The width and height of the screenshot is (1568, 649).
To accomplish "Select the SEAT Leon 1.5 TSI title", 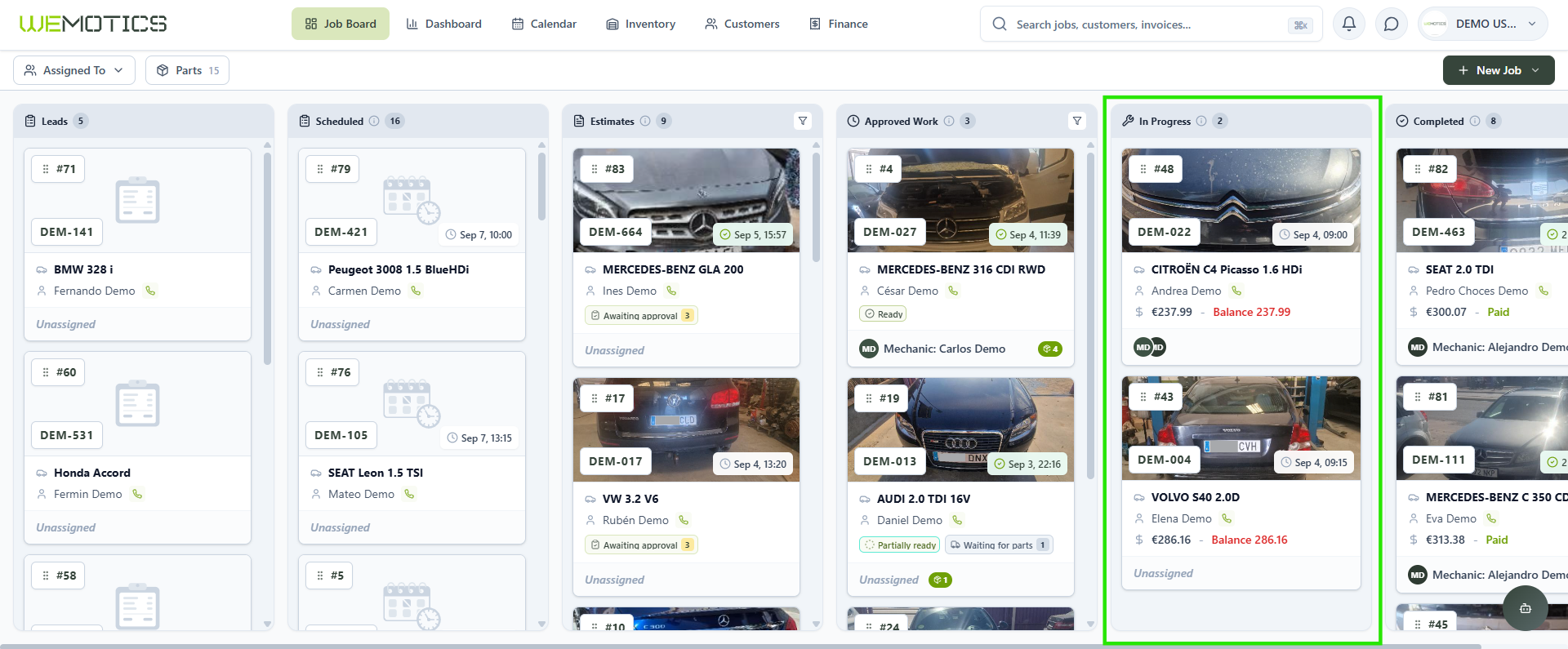I will pos(376,473).
